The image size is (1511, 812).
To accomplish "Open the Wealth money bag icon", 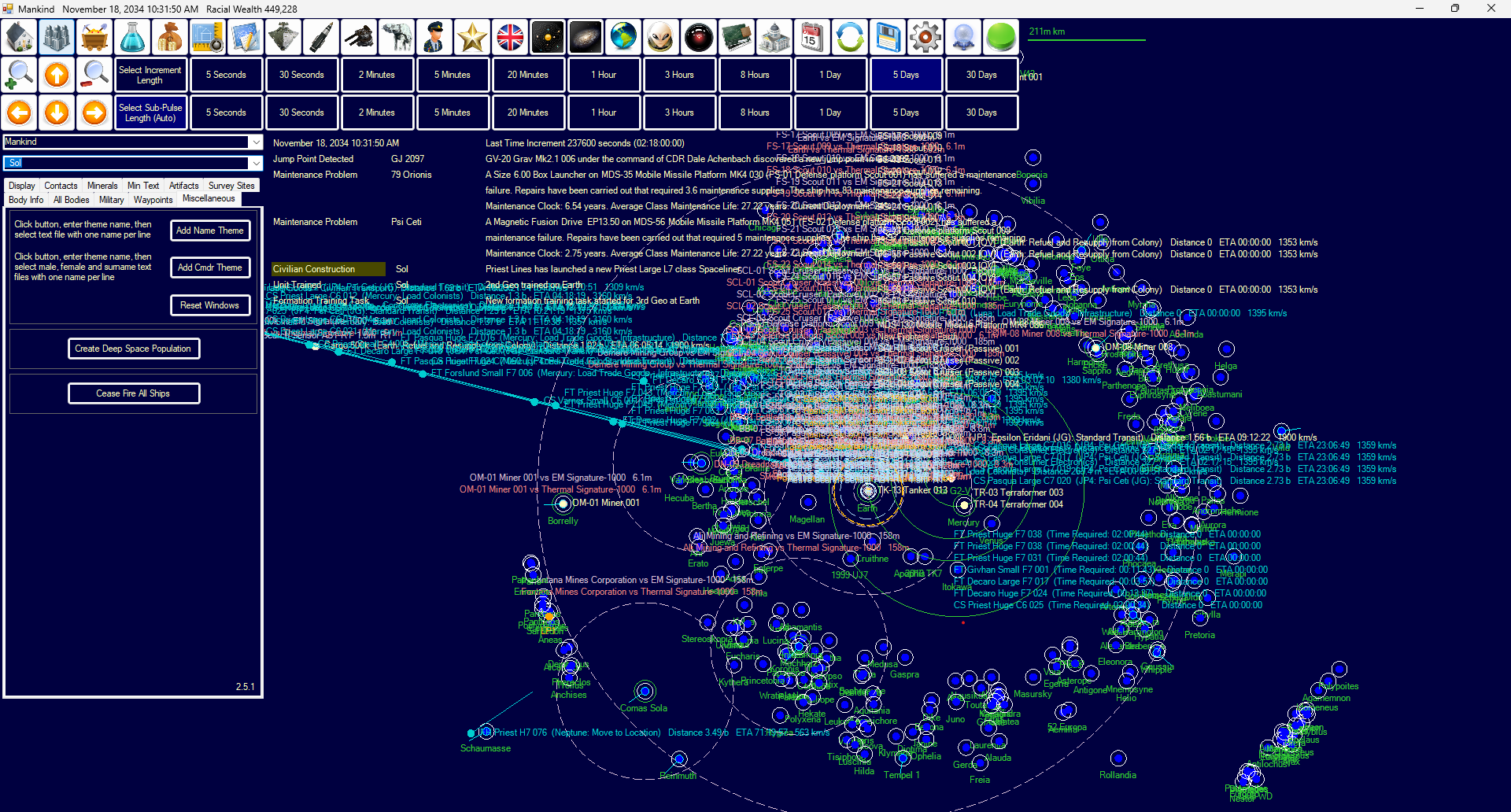I will click(x=170, y=37).
